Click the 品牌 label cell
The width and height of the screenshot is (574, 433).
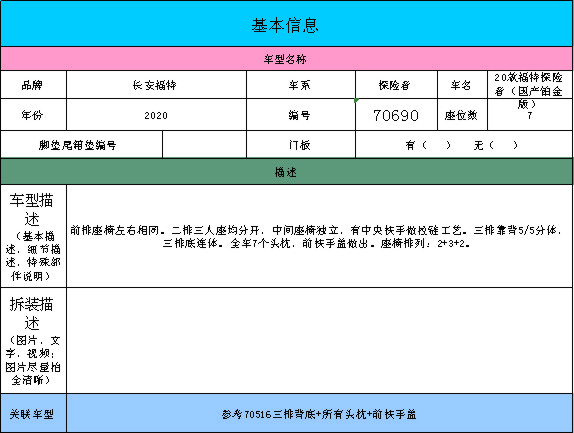click(x=33, y=85)
